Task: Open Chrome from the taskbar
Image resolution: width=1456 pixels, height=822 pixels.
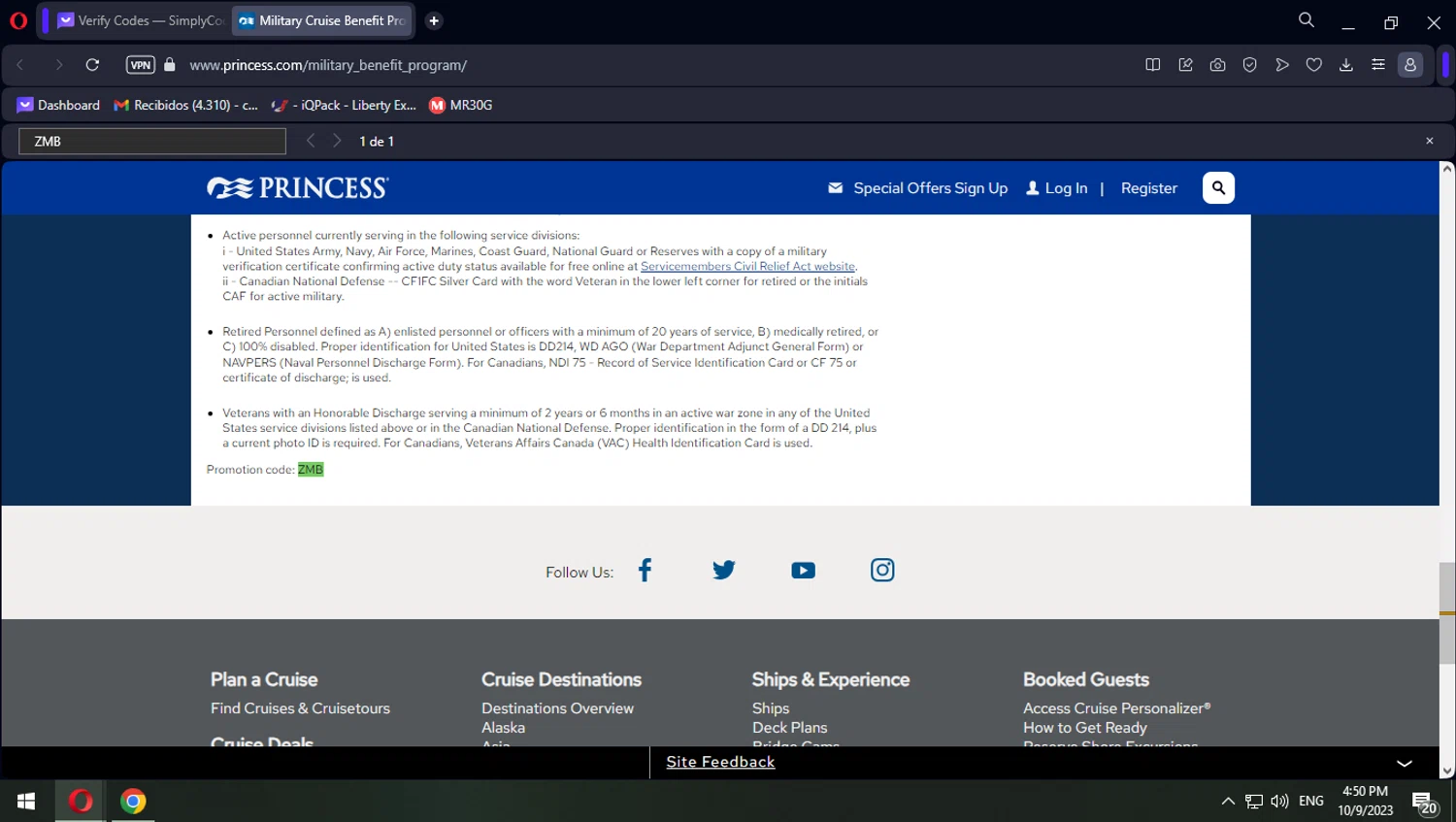Action: tap(133, 801)
